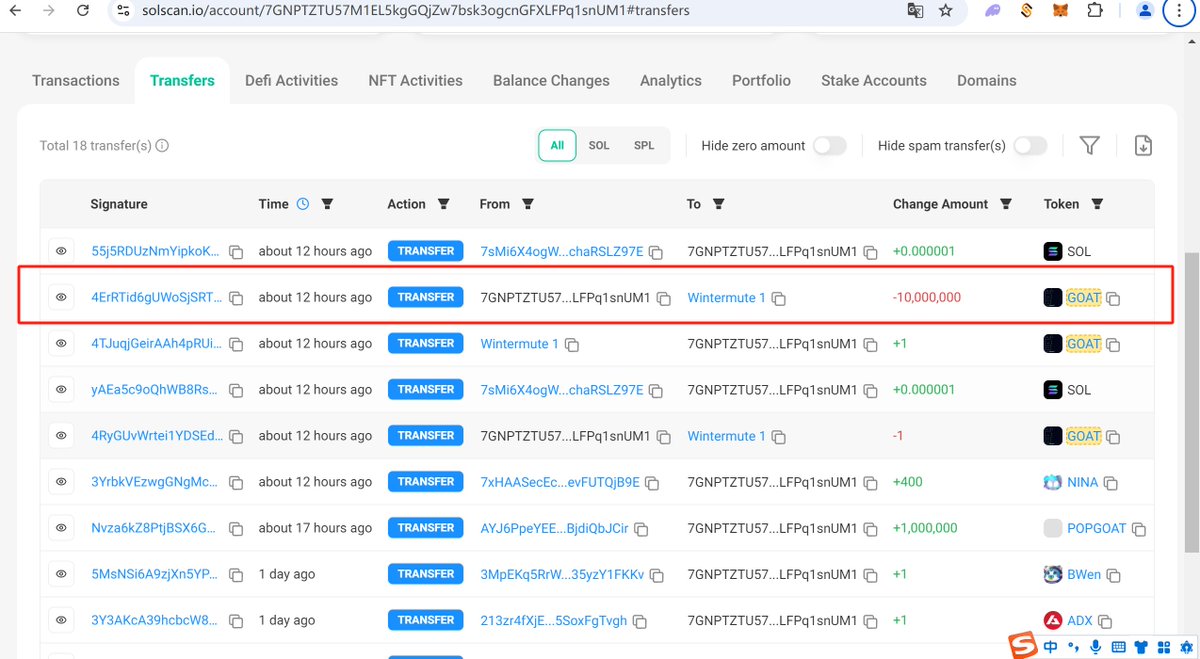Filter transfers by SPL
The height and width of the screenshot is (659, 1200).
[x=644, y=145]
